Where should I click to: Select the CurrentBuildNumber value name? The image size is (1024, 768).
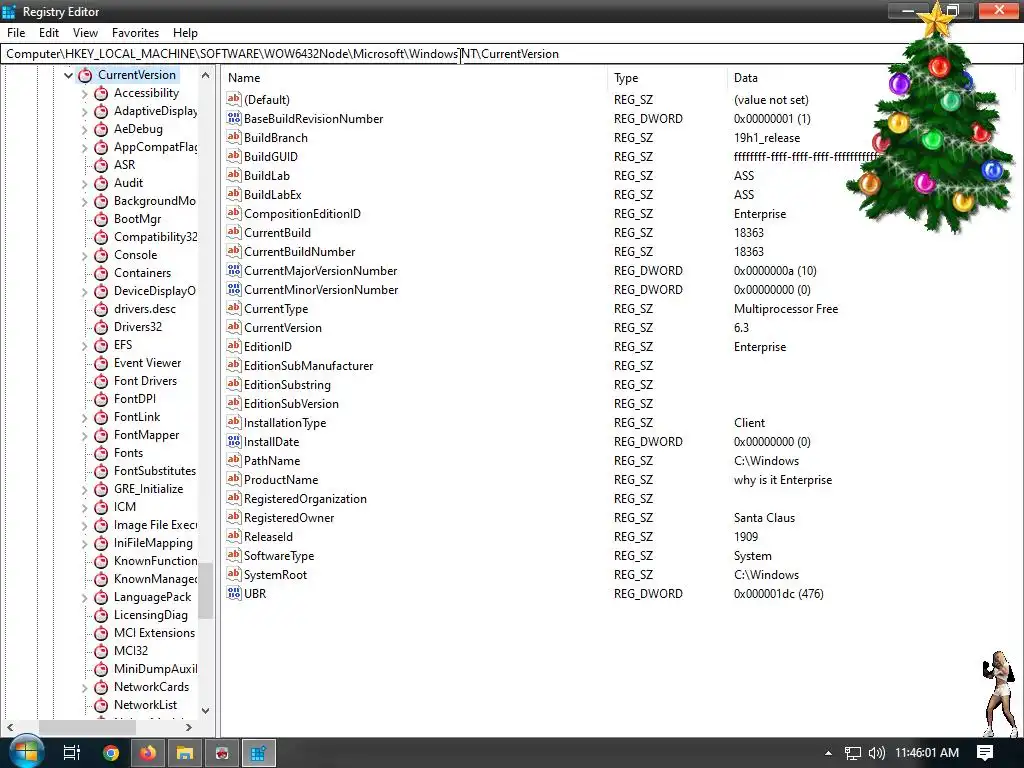point(300,251)
